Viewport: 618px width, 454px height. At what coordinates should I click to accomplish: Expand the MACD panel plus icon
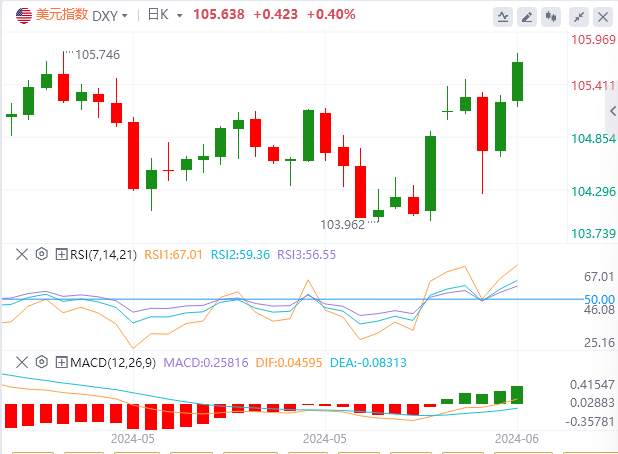point(61,362)
